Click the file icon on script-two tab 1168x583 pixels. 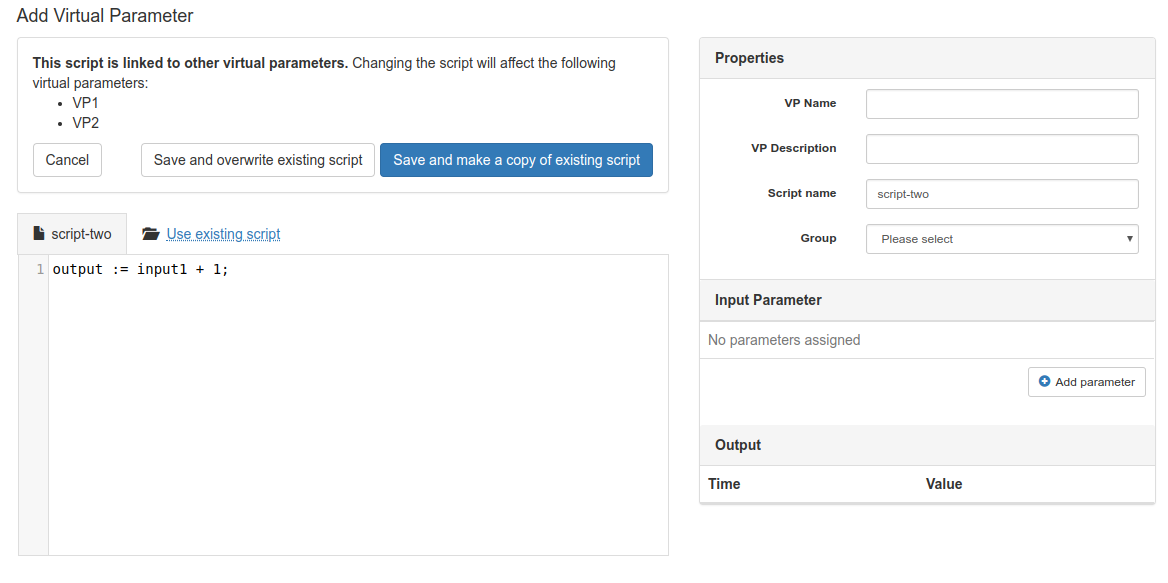coord(39,234)
